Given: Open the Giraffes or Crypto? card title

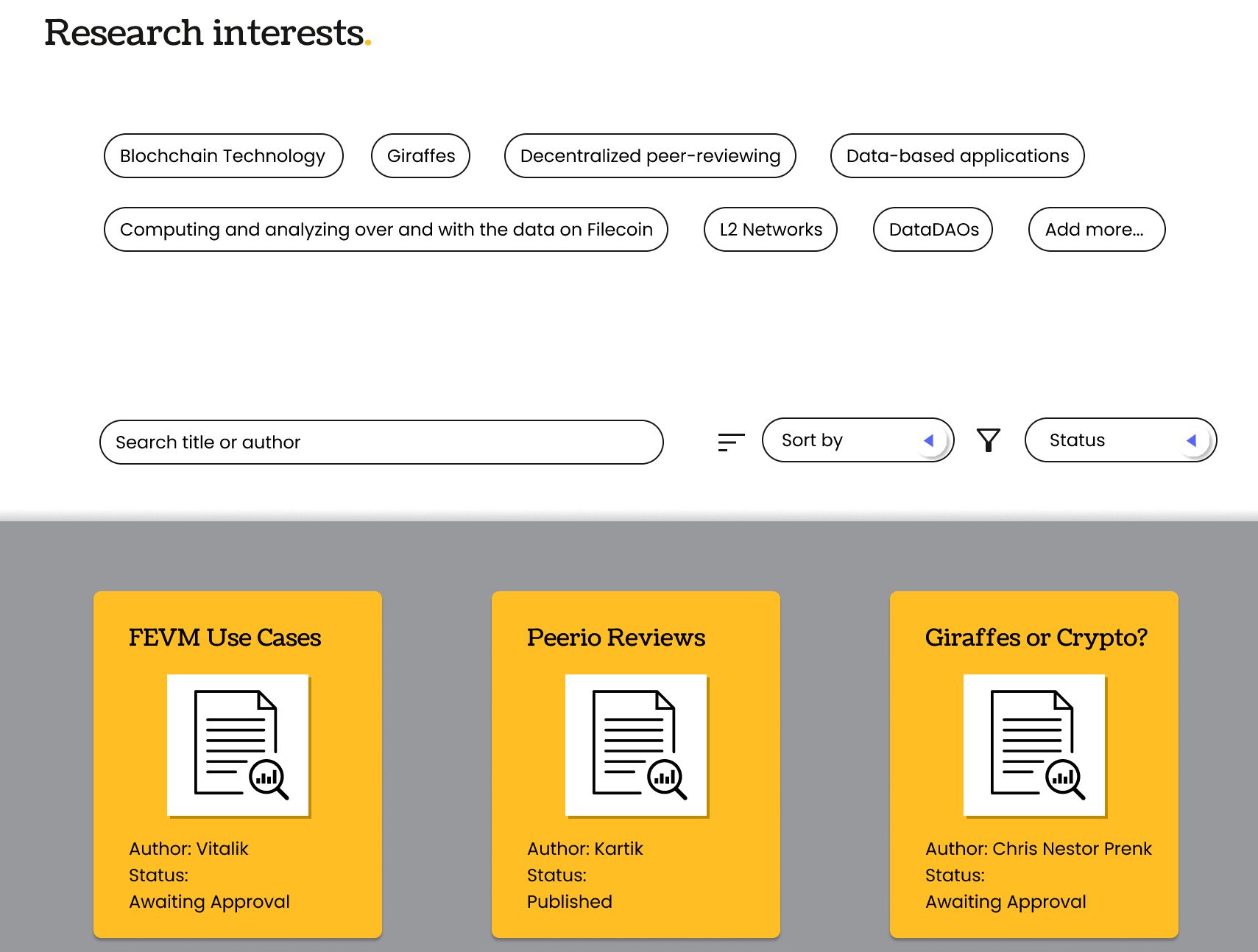Looking at the screenshot, I should point(1036,638).
